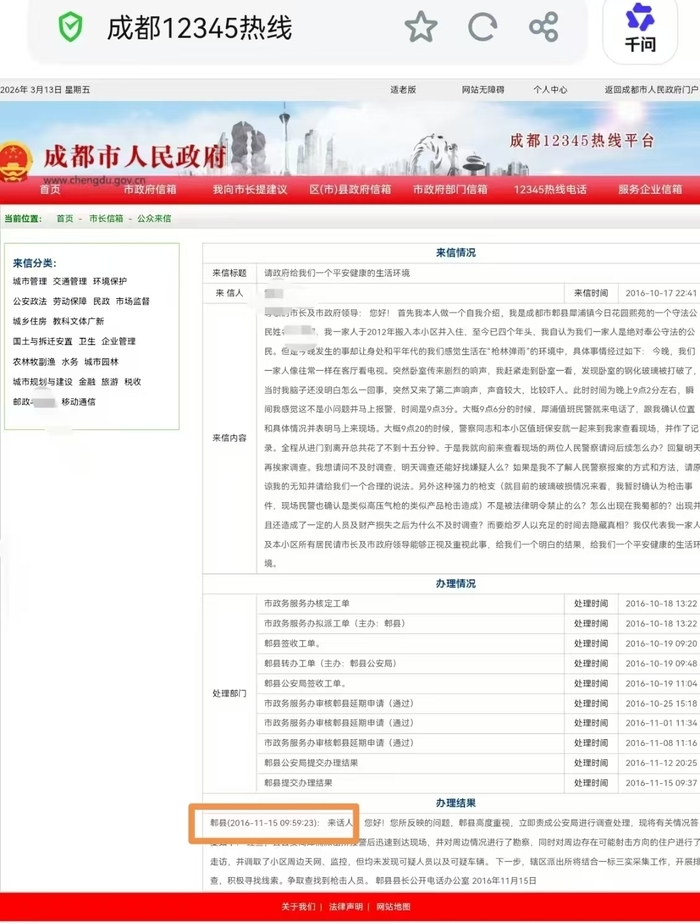Click the 适老版 link at the top
Image resolution: width=700 pixels, height=924 pixels.
tap(403, 90)
